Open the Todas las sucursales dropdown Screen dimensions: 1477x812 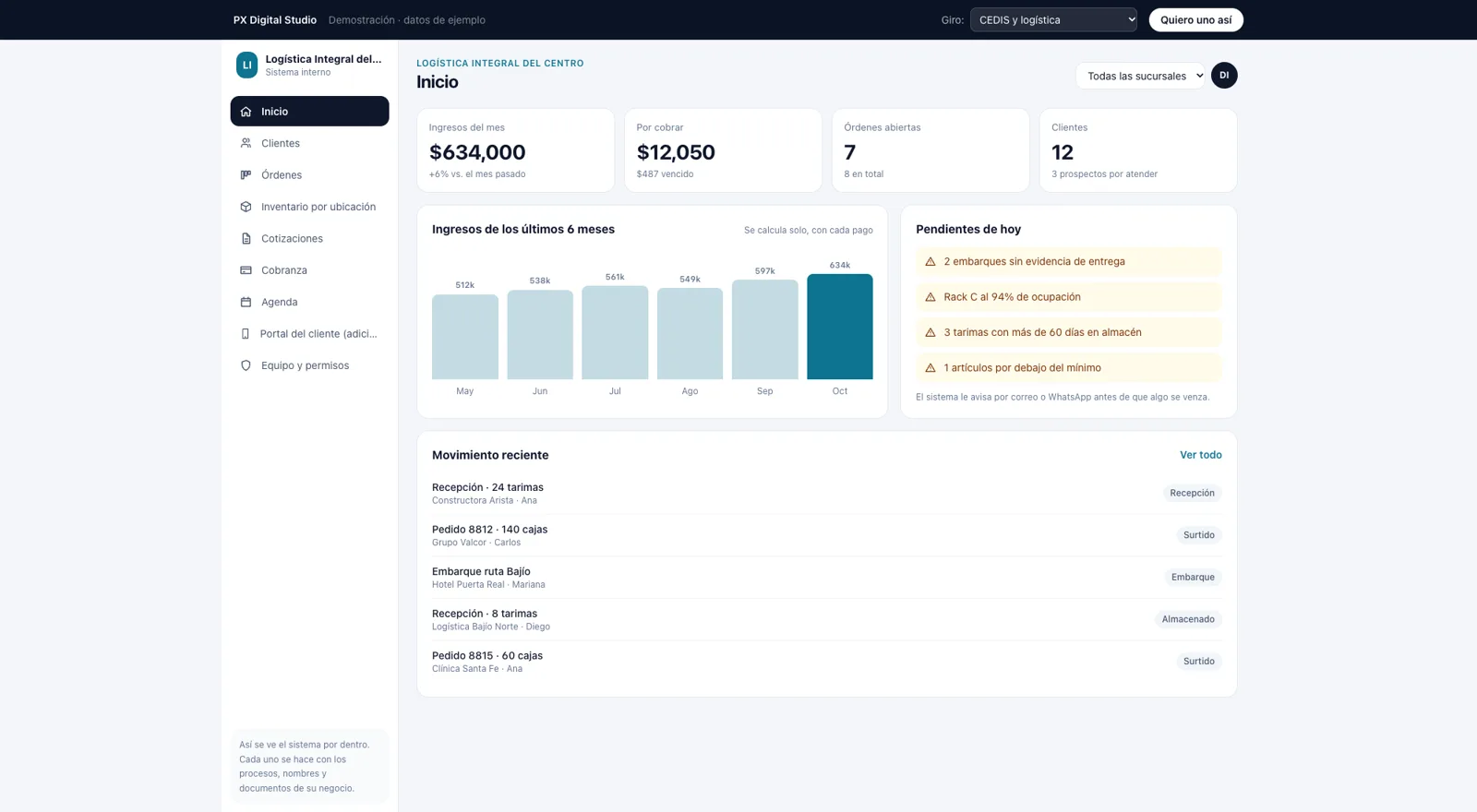coord(1141,76)
